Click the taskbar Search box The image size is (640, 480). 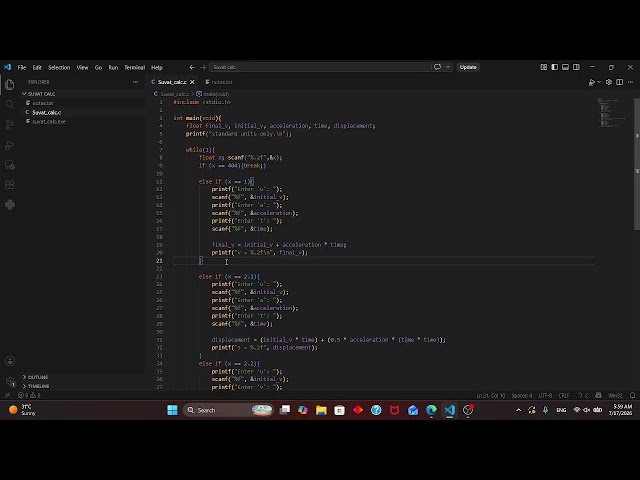[229, 410]
